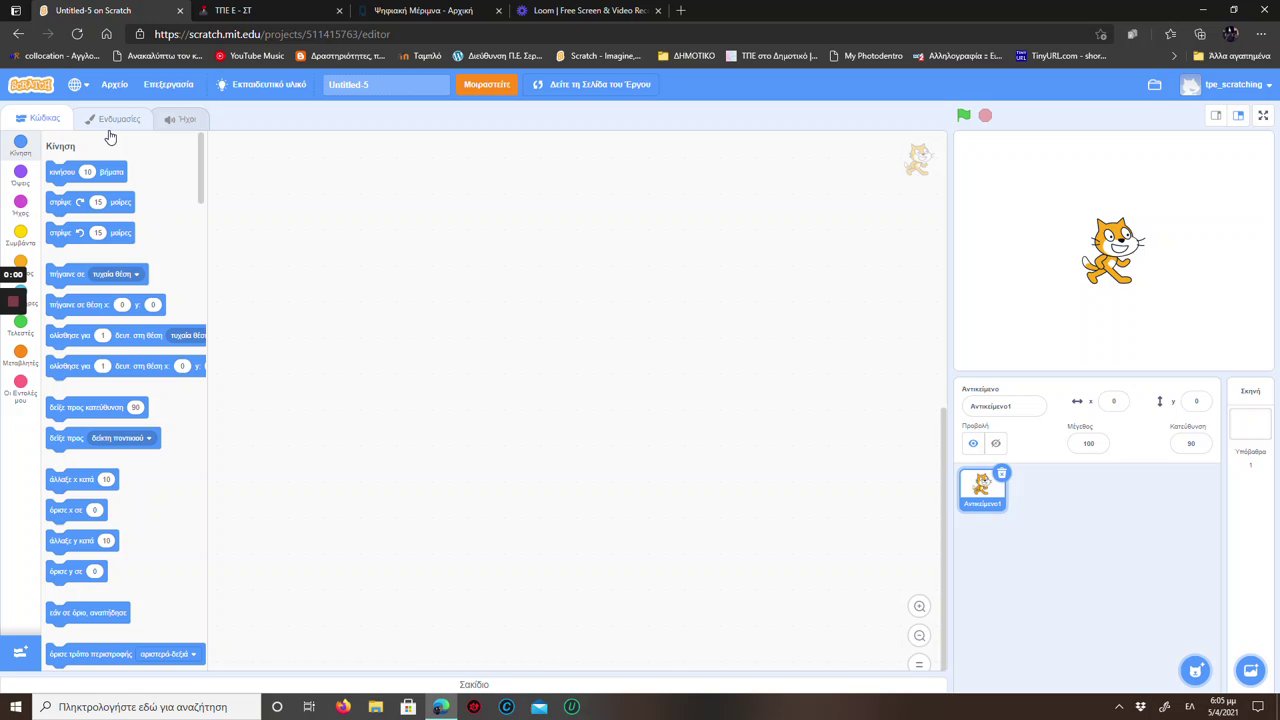The height and width of the screenshot is (720, 1280).
Task: Delete sprite Αντικείμενο1 with trash icon
Action: (1001, 473)
